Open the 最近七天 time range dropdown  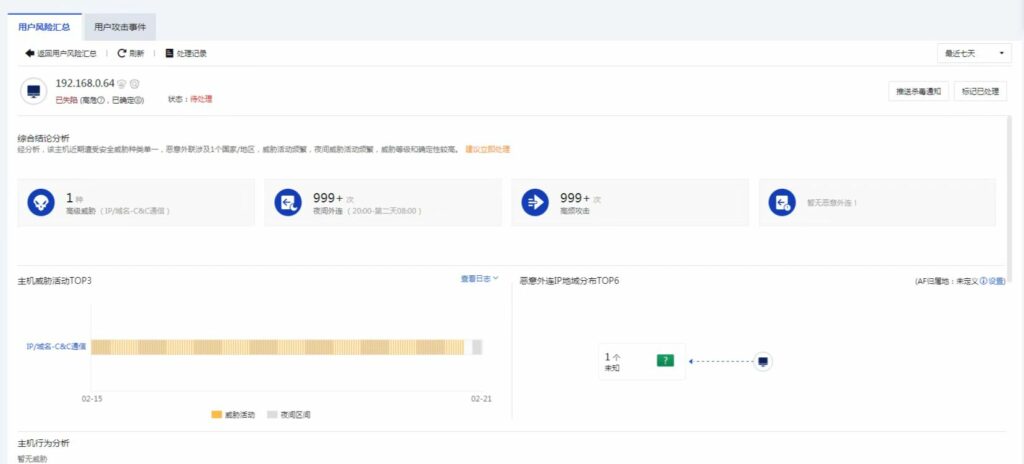(x=973, y=53)
